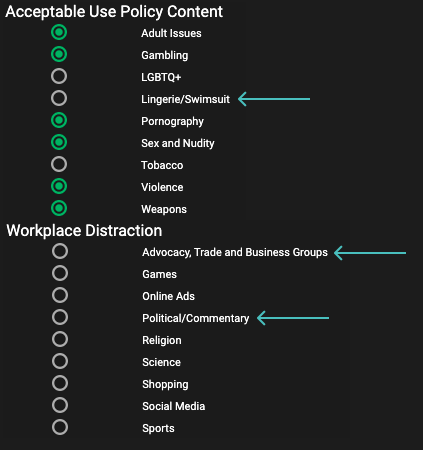The image size is (423, 450).
Task: Enable the Social Media radio button
Action: (60, 405)
